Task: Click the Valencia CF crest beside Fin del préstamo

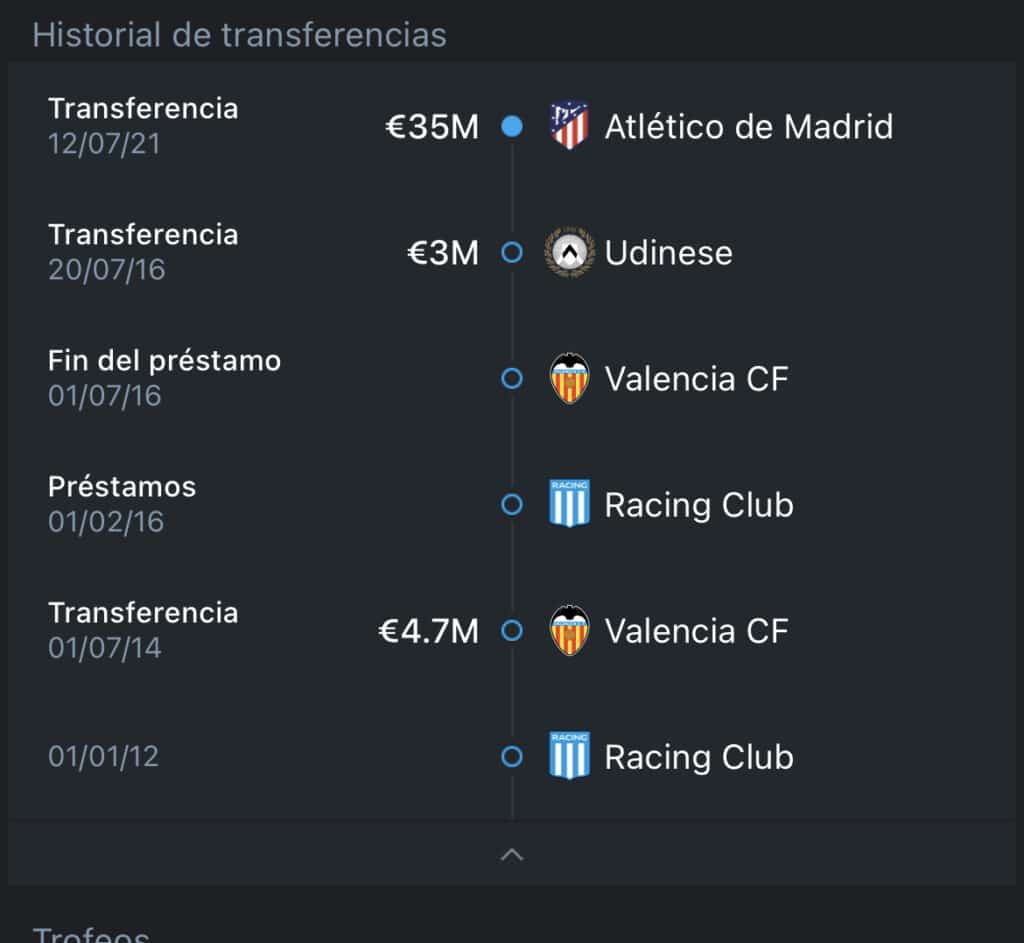Action: (568, 378)
